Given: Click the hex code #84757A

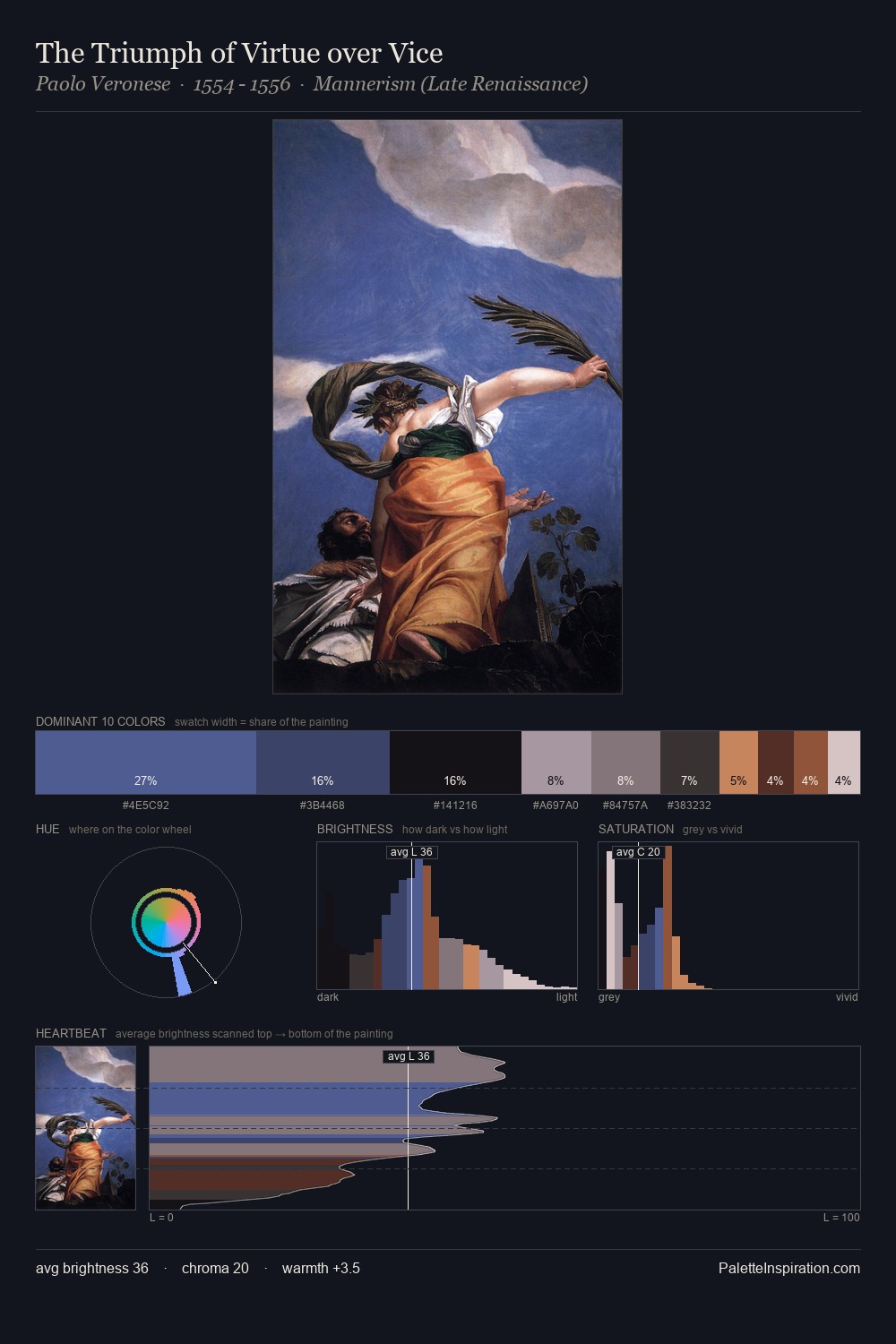Looking at the screenshot, I should 625,806.
